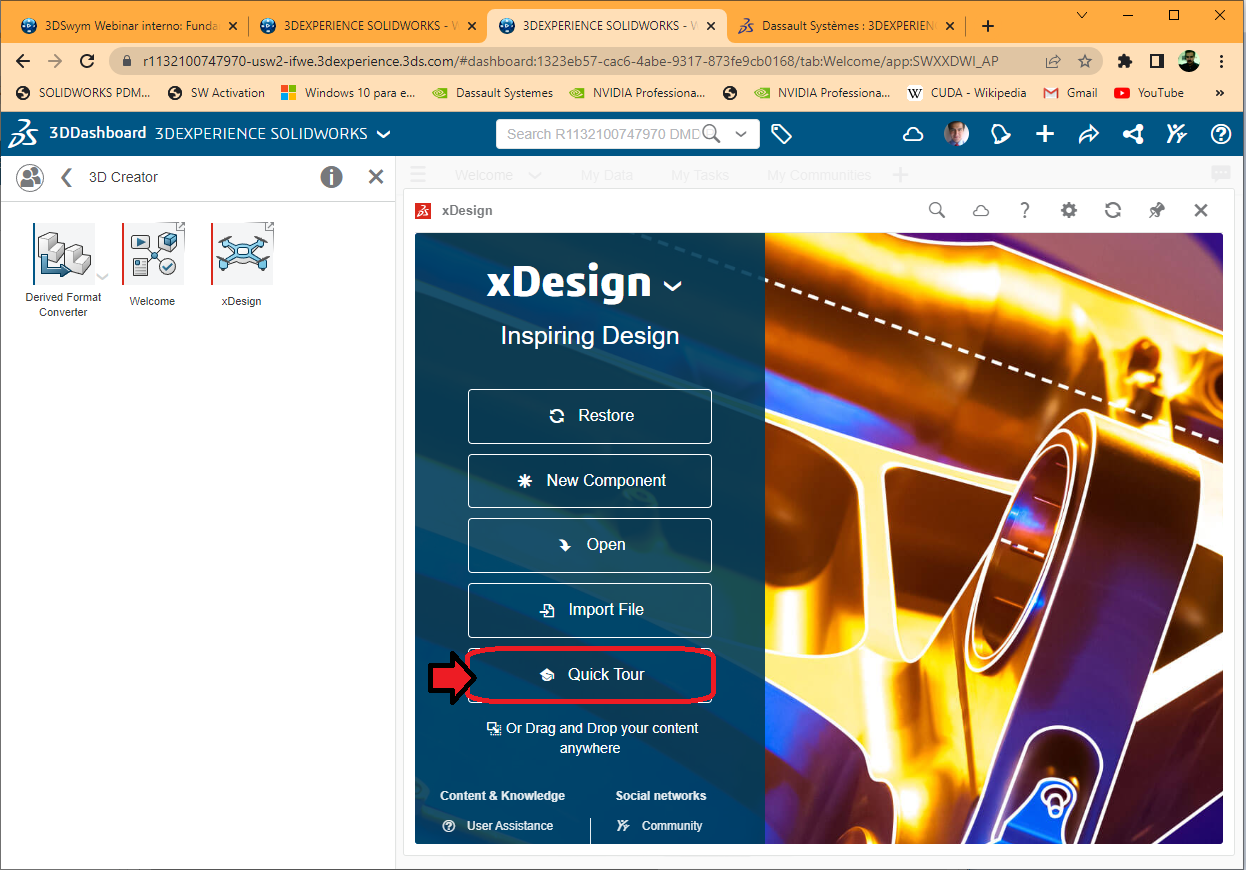Open the Welcome tab dropdown chevron
Viewport: 1246px width, 870px height.
tap(535, 175)
